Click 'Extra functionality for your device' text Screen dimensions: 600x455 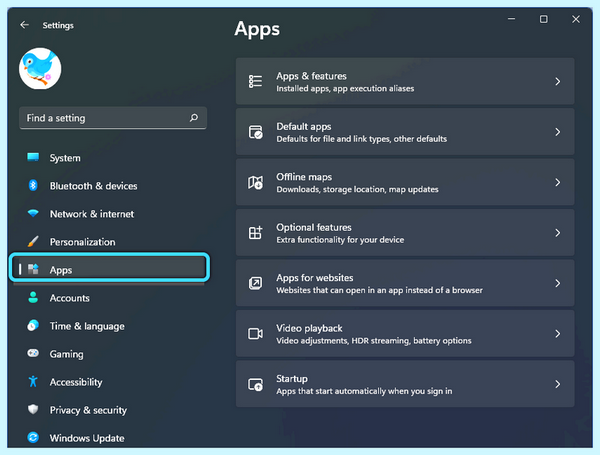click(340, 240)
